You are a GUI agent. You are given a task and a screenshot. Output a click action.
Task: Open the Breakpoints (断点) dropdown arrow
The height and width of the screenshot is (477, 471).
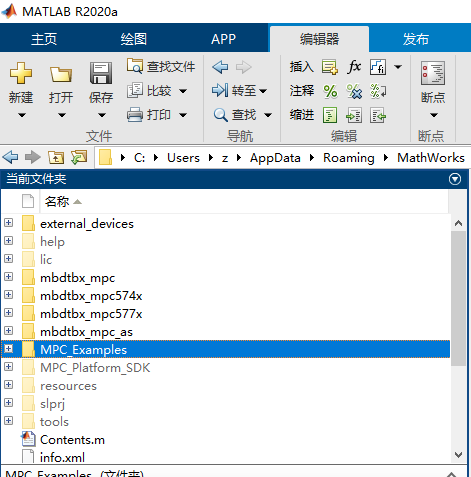point(434,115)
